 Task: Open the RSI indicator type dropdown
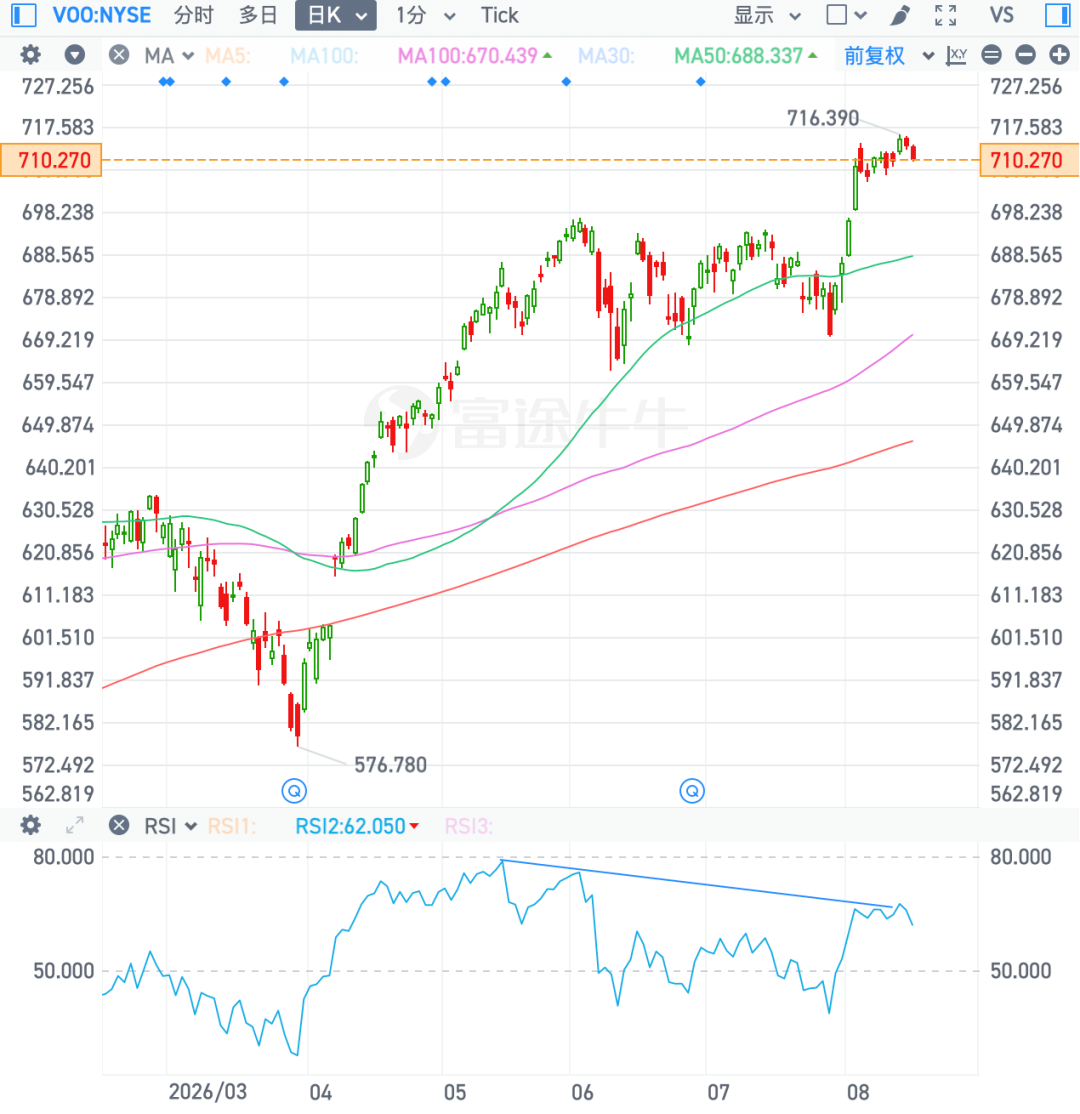click(171, 826)
